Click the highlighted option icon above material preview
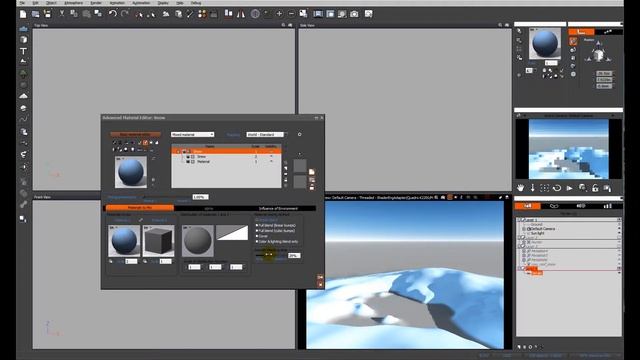Viewport: 640px width, 360px height. 145,142
